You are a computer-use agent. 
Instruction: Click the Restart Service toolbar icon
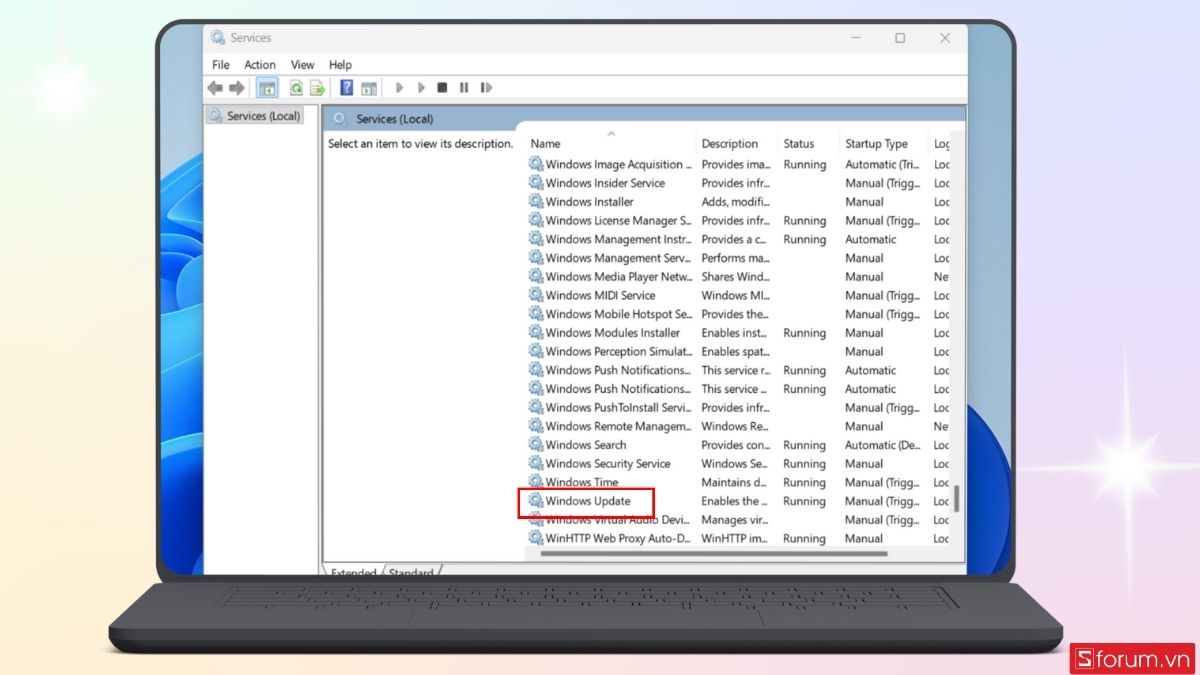pos(486,88)
